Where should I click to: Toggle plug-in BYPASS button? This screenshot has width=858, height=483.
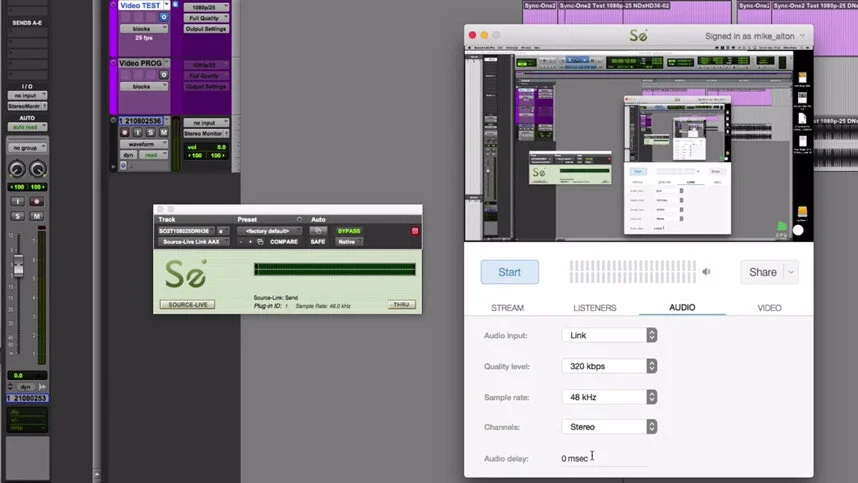point(349,231)
